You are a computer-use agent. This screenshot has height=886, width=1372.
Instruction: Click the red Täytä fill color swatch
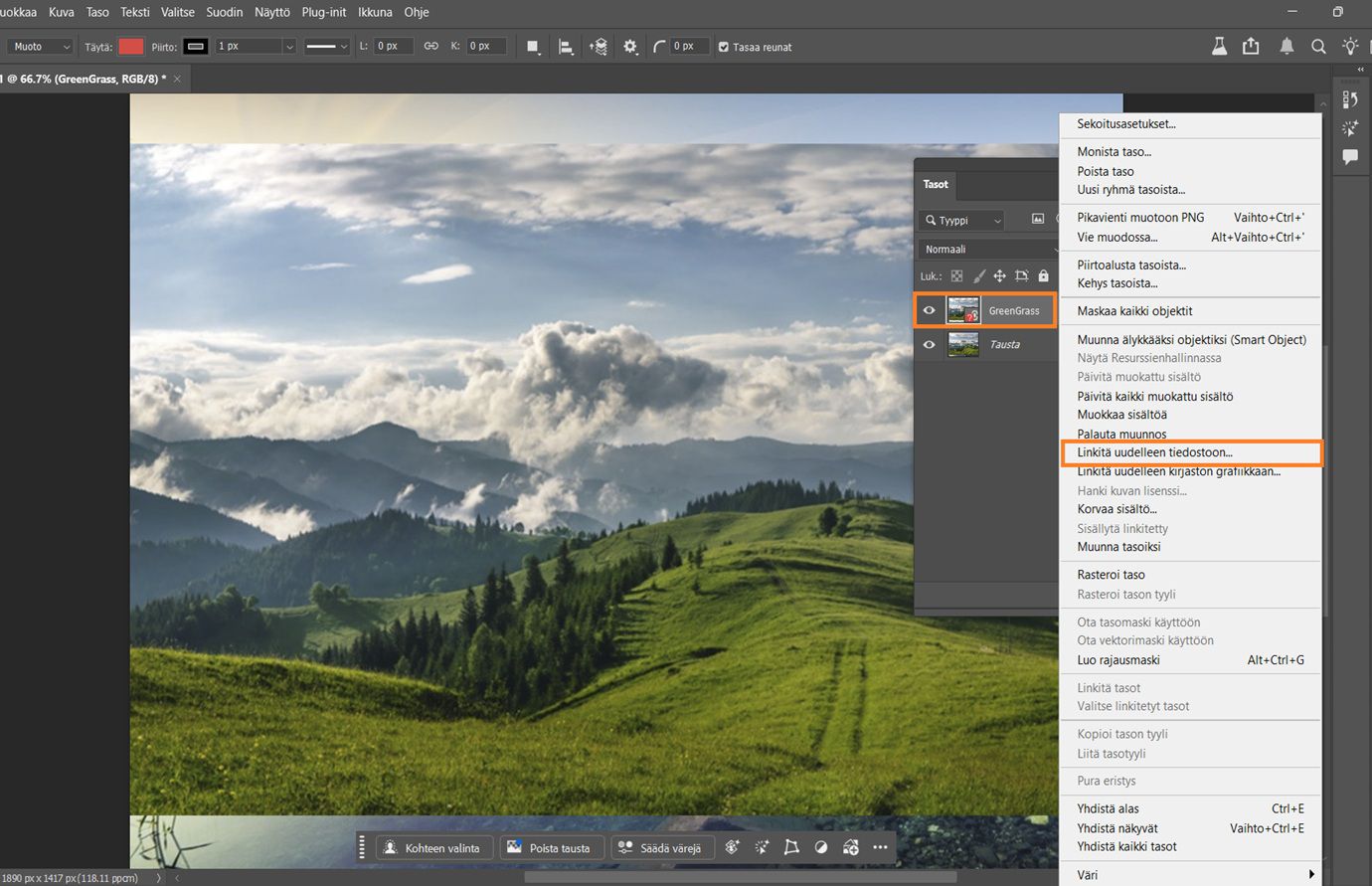tap(131, 47)
